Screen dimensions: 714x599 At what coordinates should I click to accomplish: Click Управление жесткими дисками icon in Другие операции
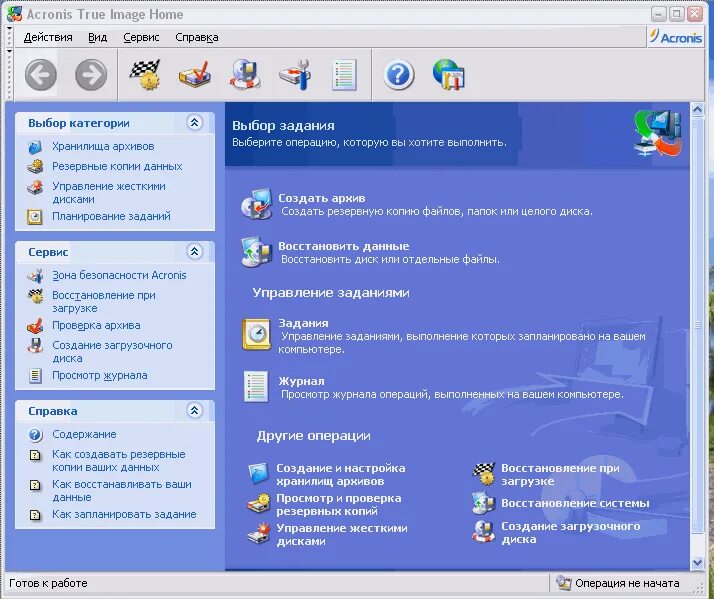tap(259, 534)
